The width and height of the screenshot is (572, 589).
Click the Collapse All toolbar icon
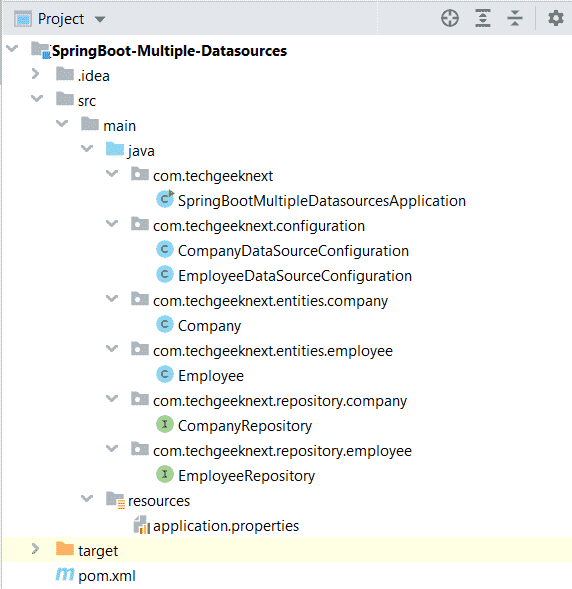[515, 18]
